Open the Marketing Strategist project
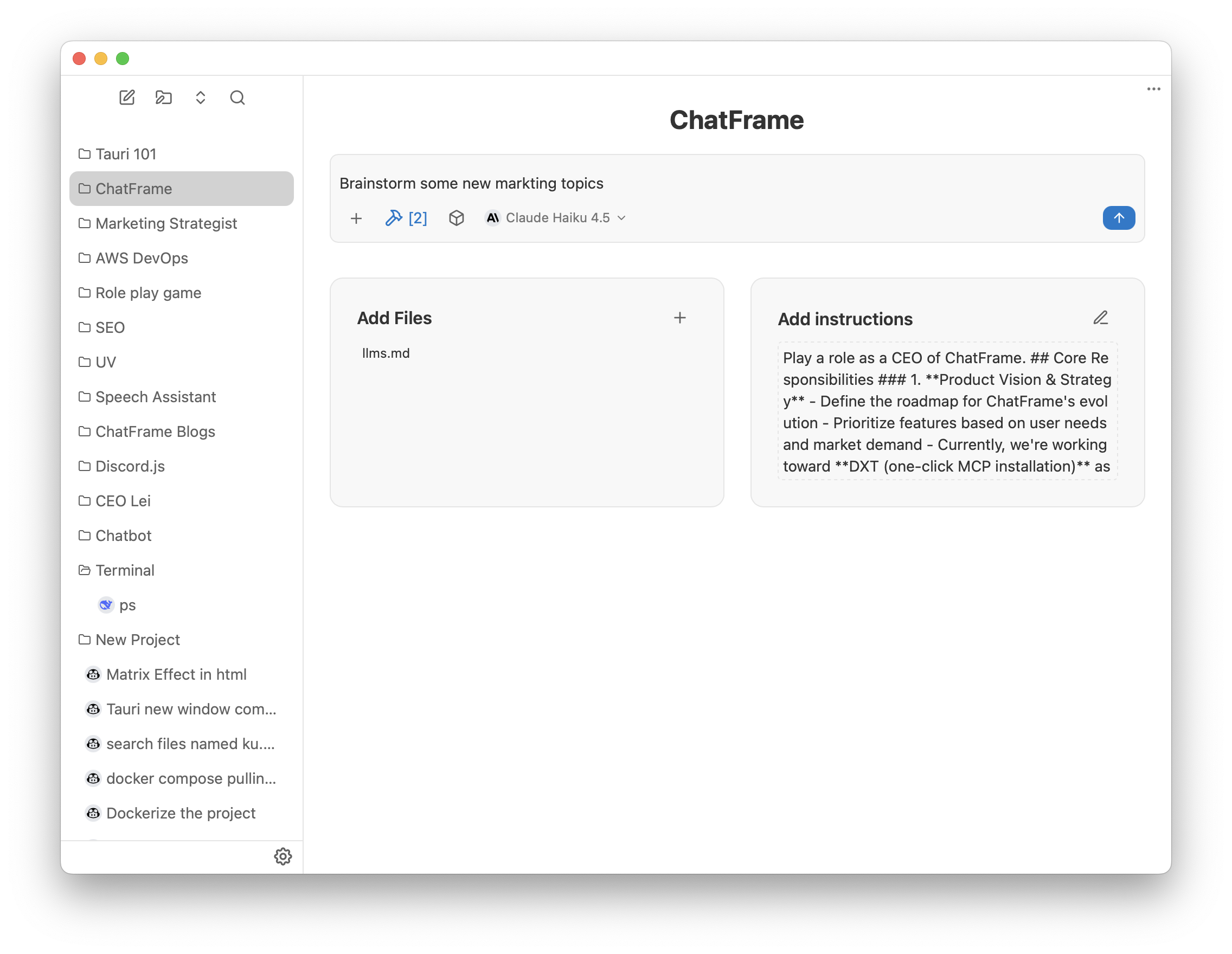This screenshot has height=954, width=1232. (166, 224)
